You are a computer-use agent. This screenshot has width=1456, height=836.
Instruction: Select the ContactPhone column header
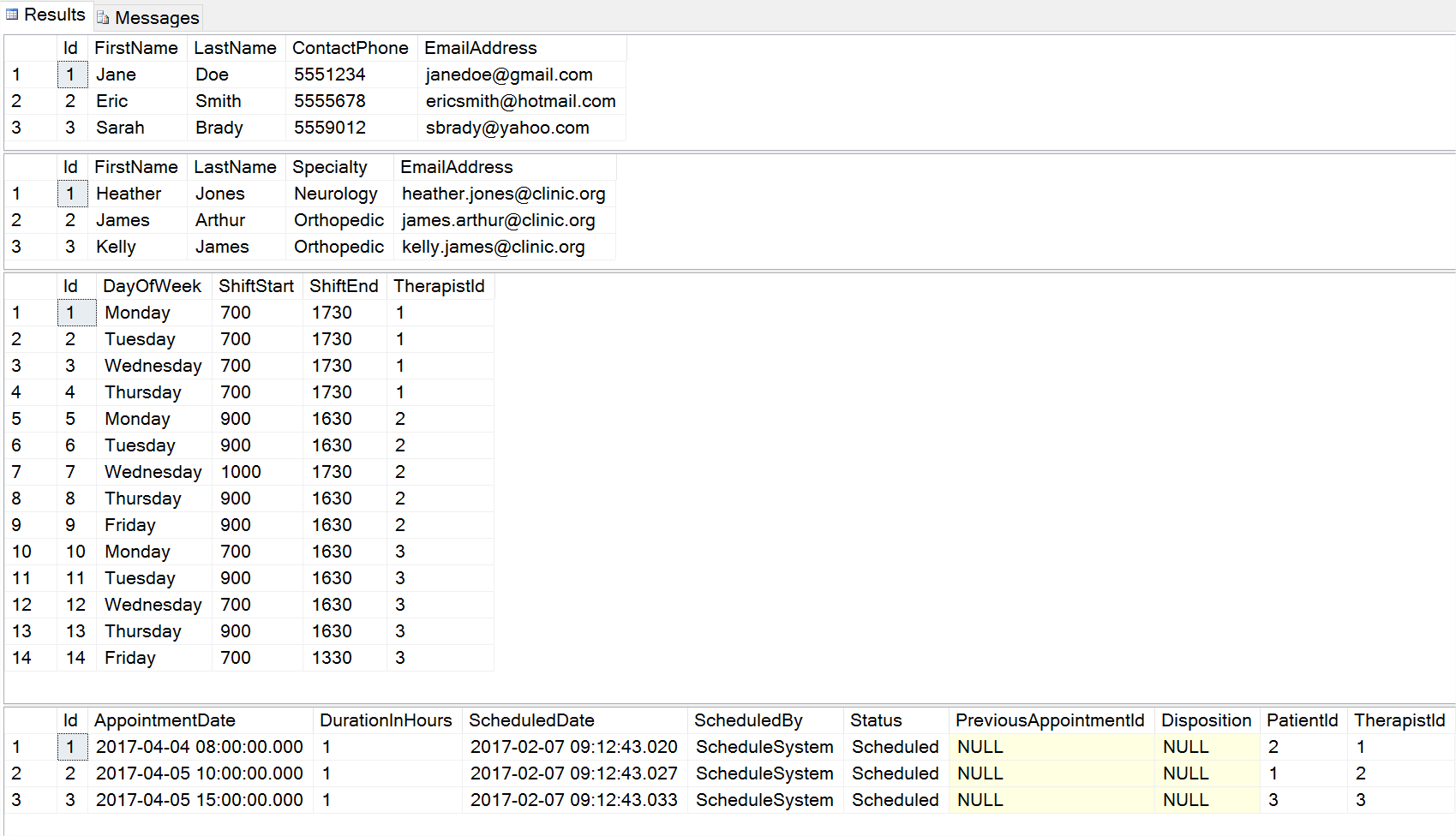click(x=351, y=48)
